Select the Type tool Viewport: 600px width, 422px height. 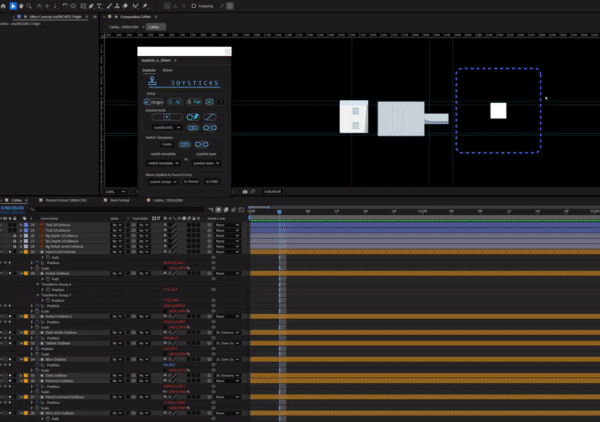pos(99,6)
